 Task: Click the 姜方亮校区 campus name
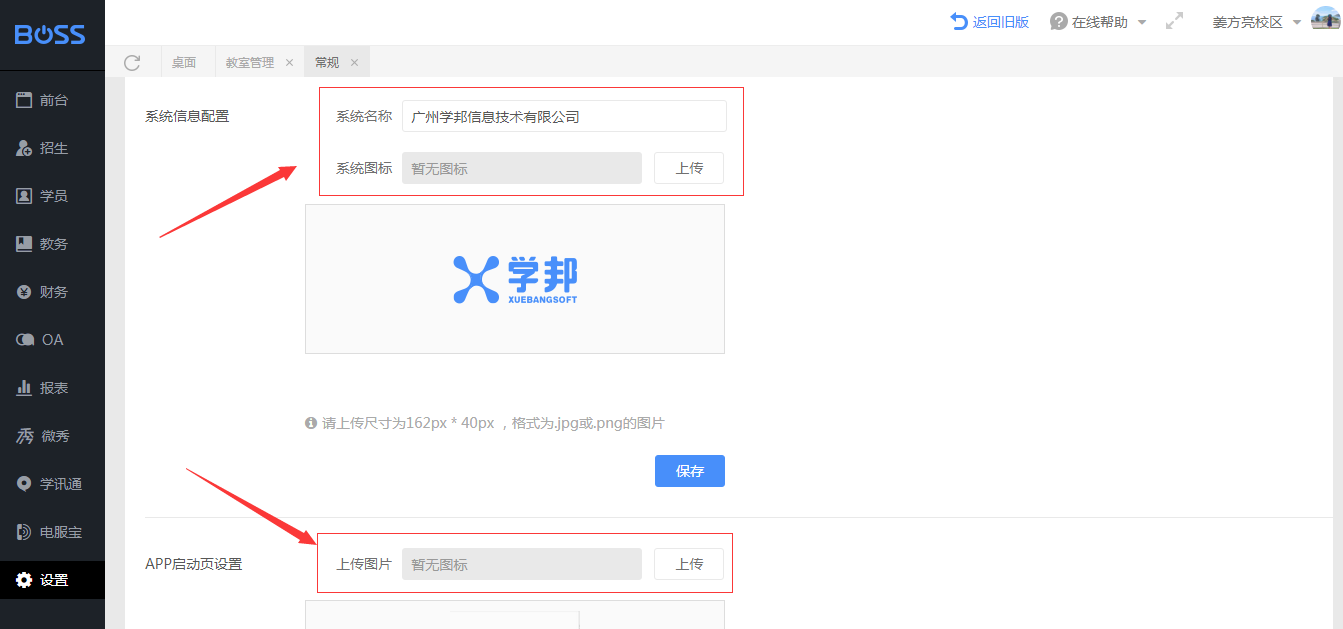[x=1247, y=22]
